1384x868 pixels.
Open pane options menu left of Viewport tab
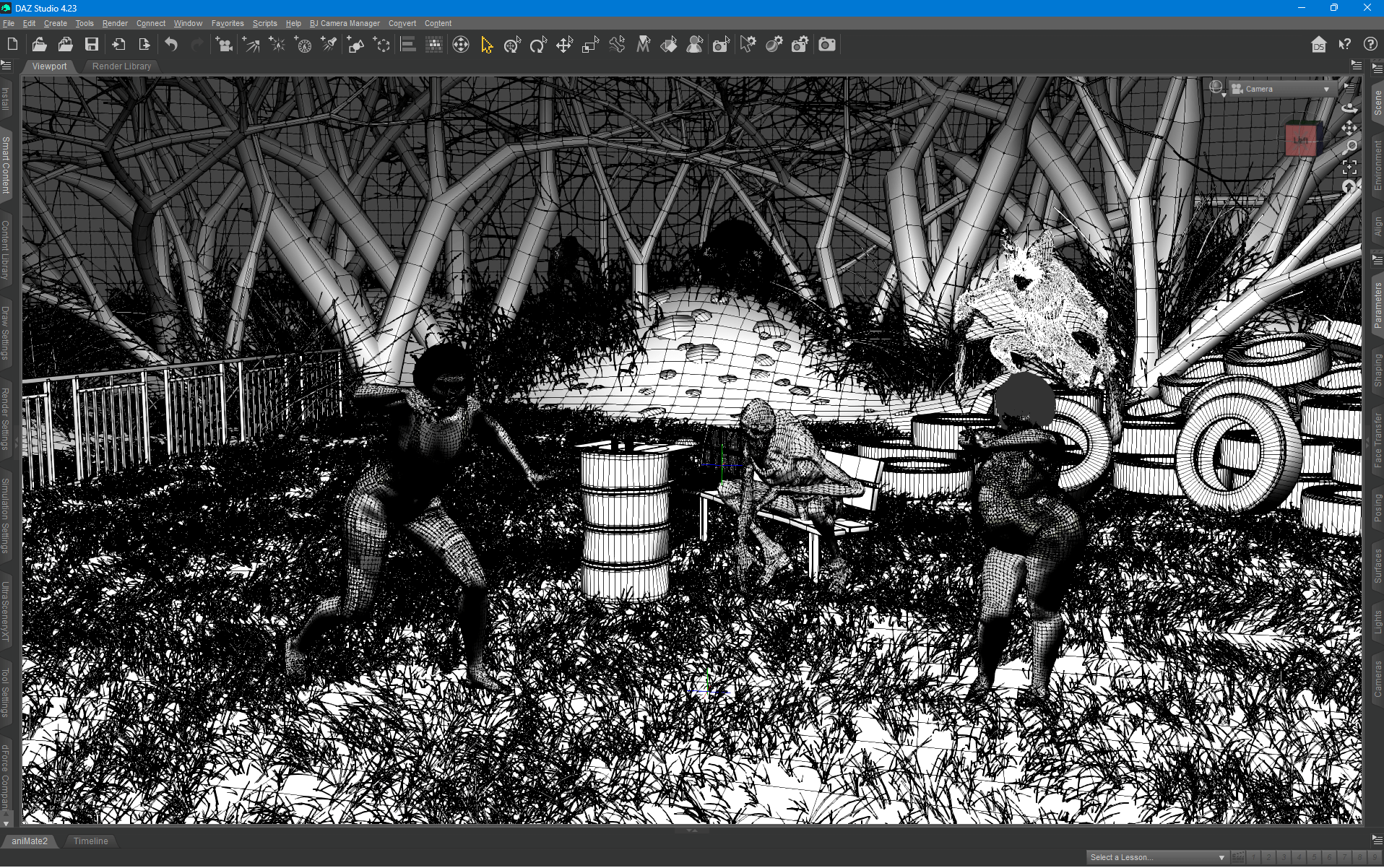pos(7,66)
